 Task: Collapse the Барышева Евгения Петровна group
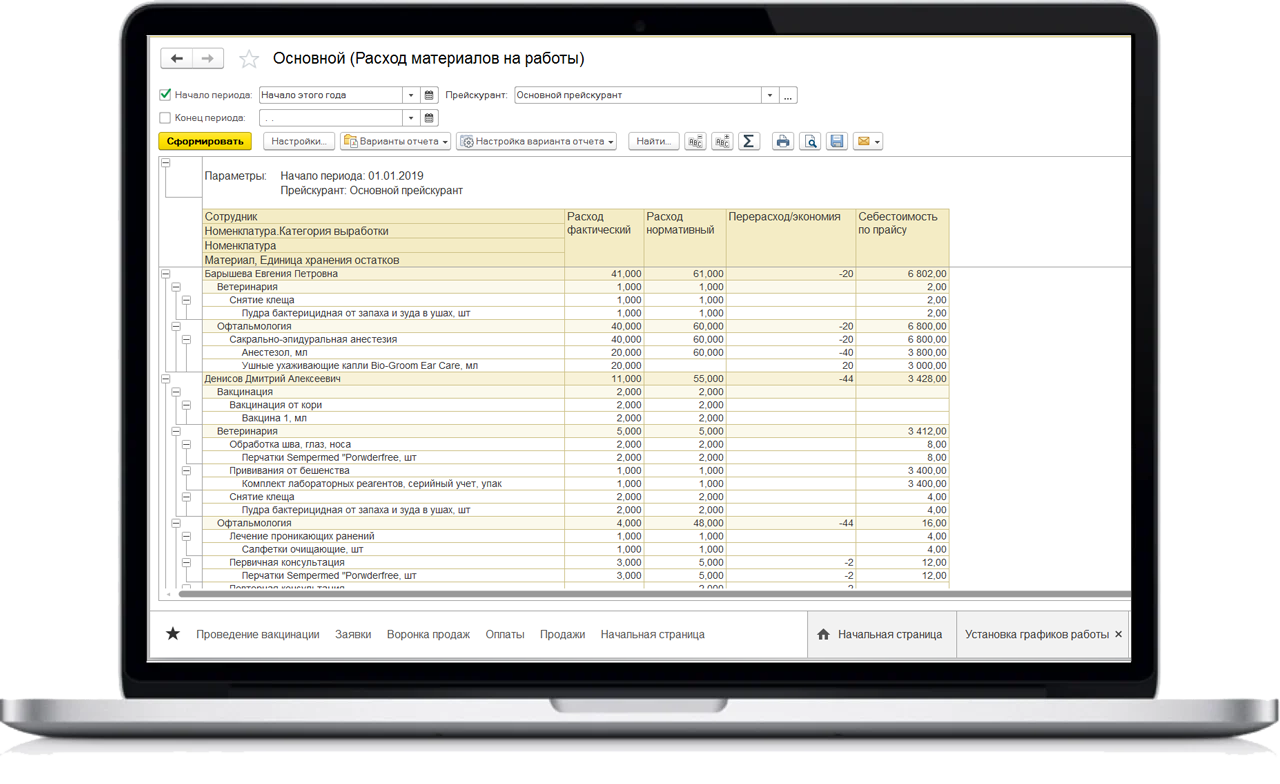165,274
